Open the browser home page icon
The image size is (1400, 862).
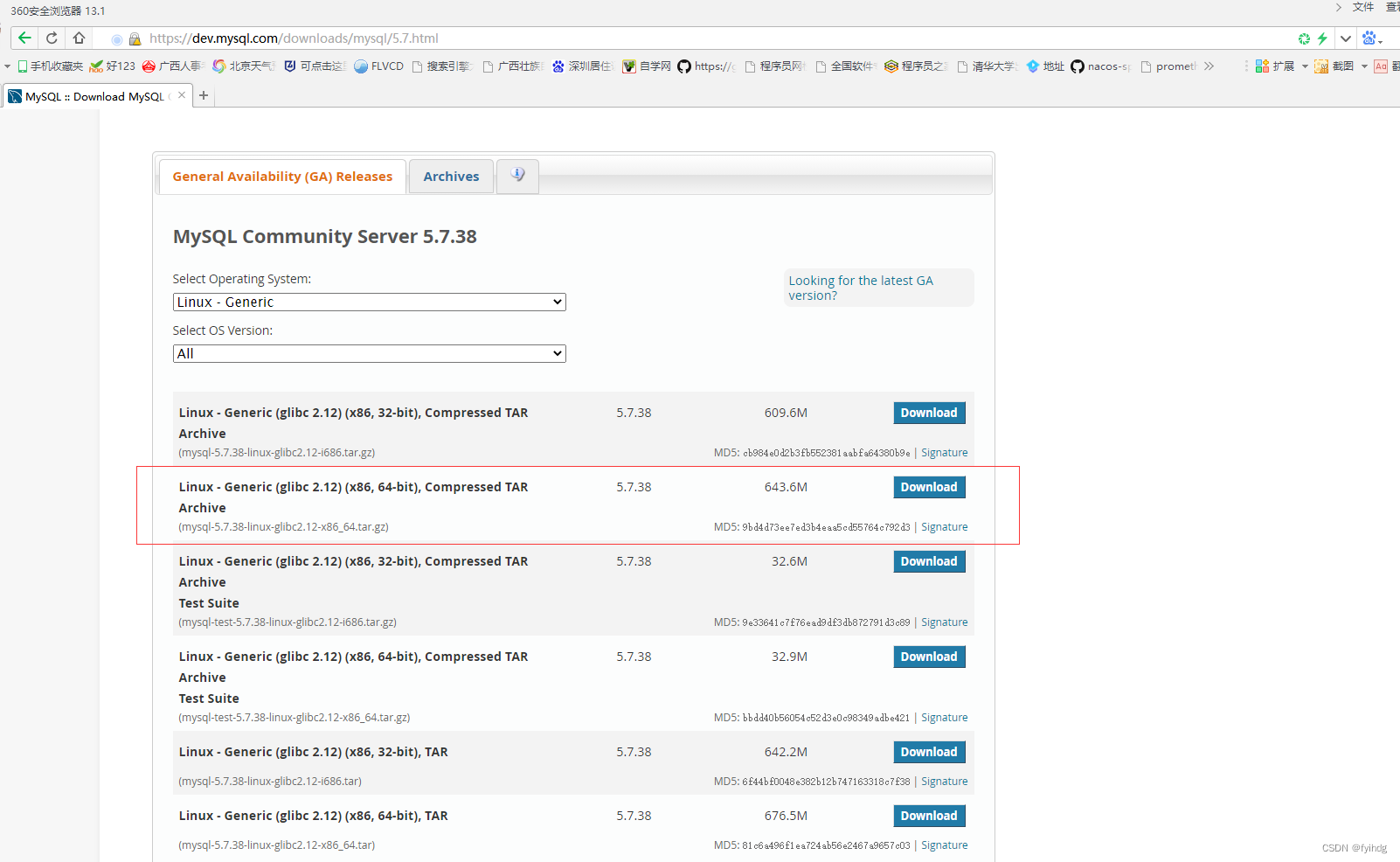(79, 38)
